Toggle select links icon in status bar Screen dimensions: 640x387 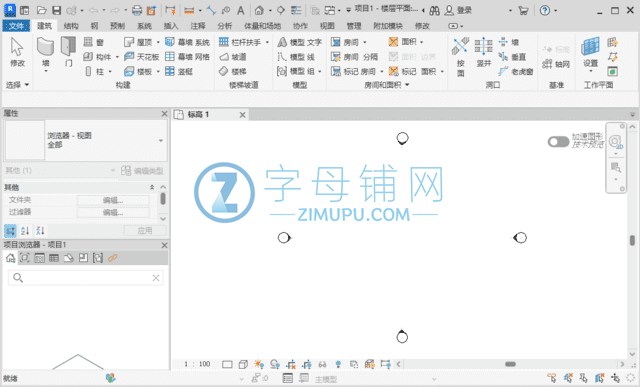pos(552,378)
